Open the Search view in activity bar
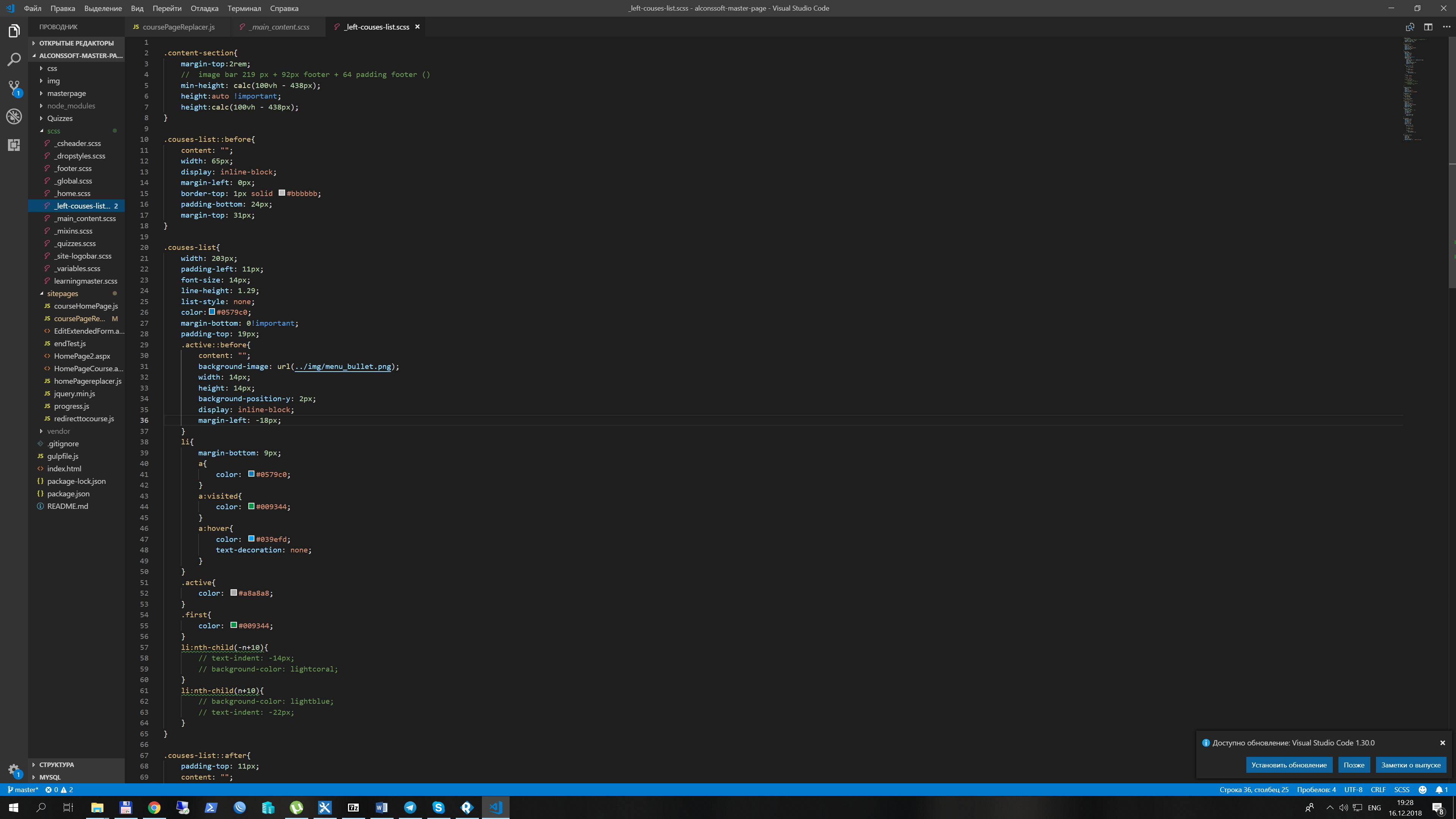Image resolution: width=1456 pixels, height=819 pixels. [x=14, y=60]
